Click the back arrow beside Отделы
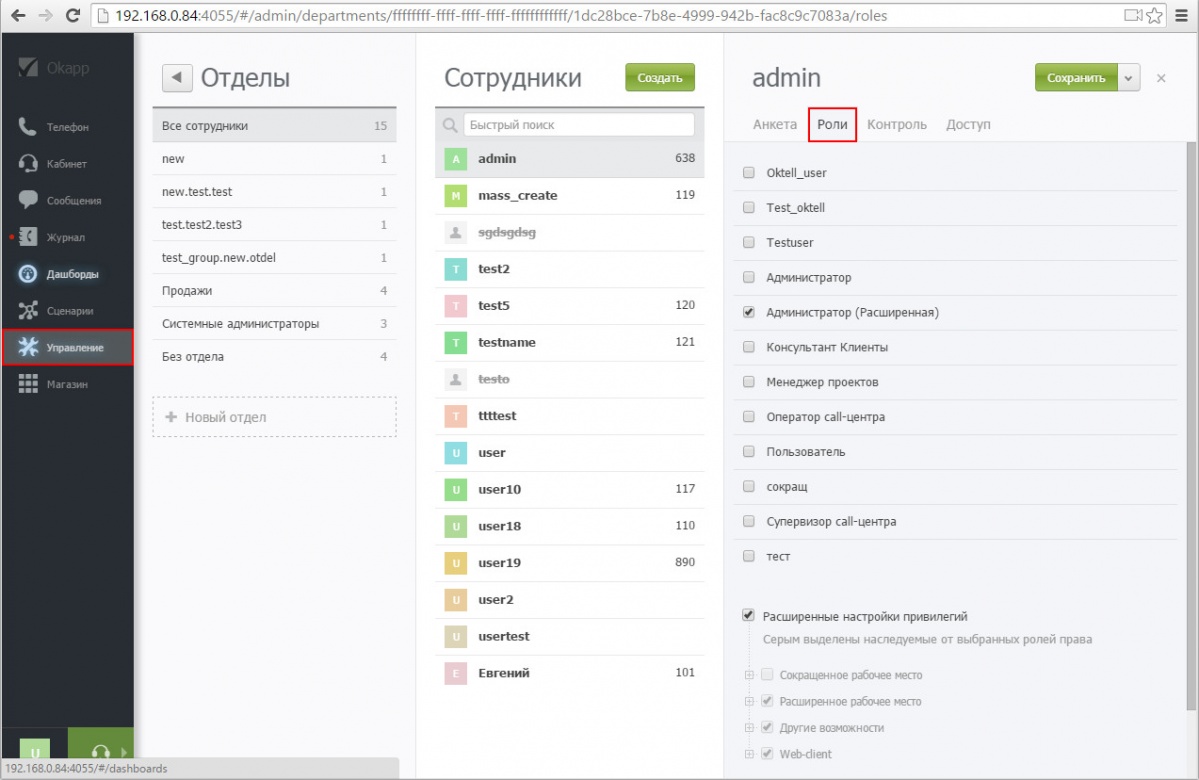 pos(176,78)
